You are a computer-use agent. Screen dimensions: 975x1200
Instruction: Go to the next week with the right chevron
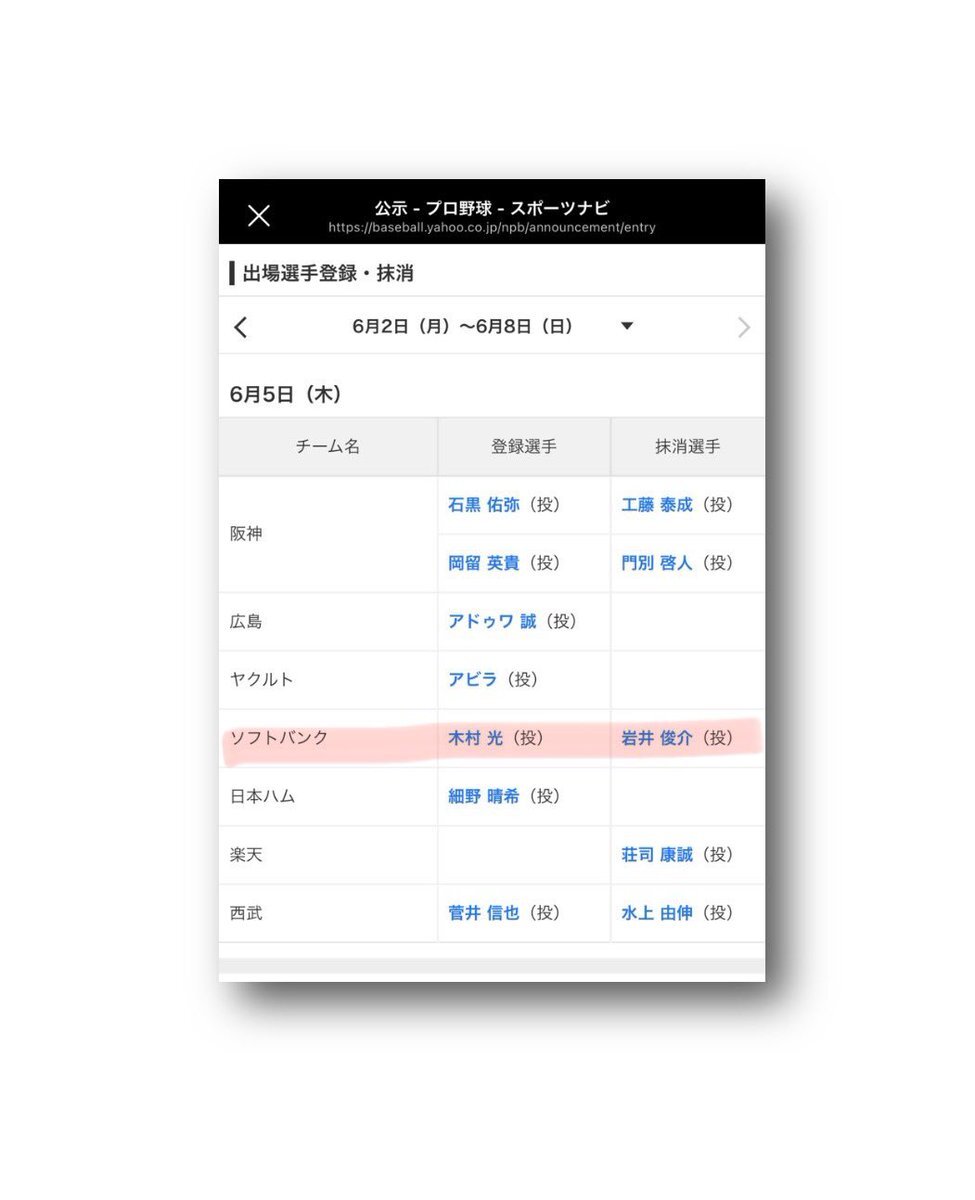click(743, 327)
